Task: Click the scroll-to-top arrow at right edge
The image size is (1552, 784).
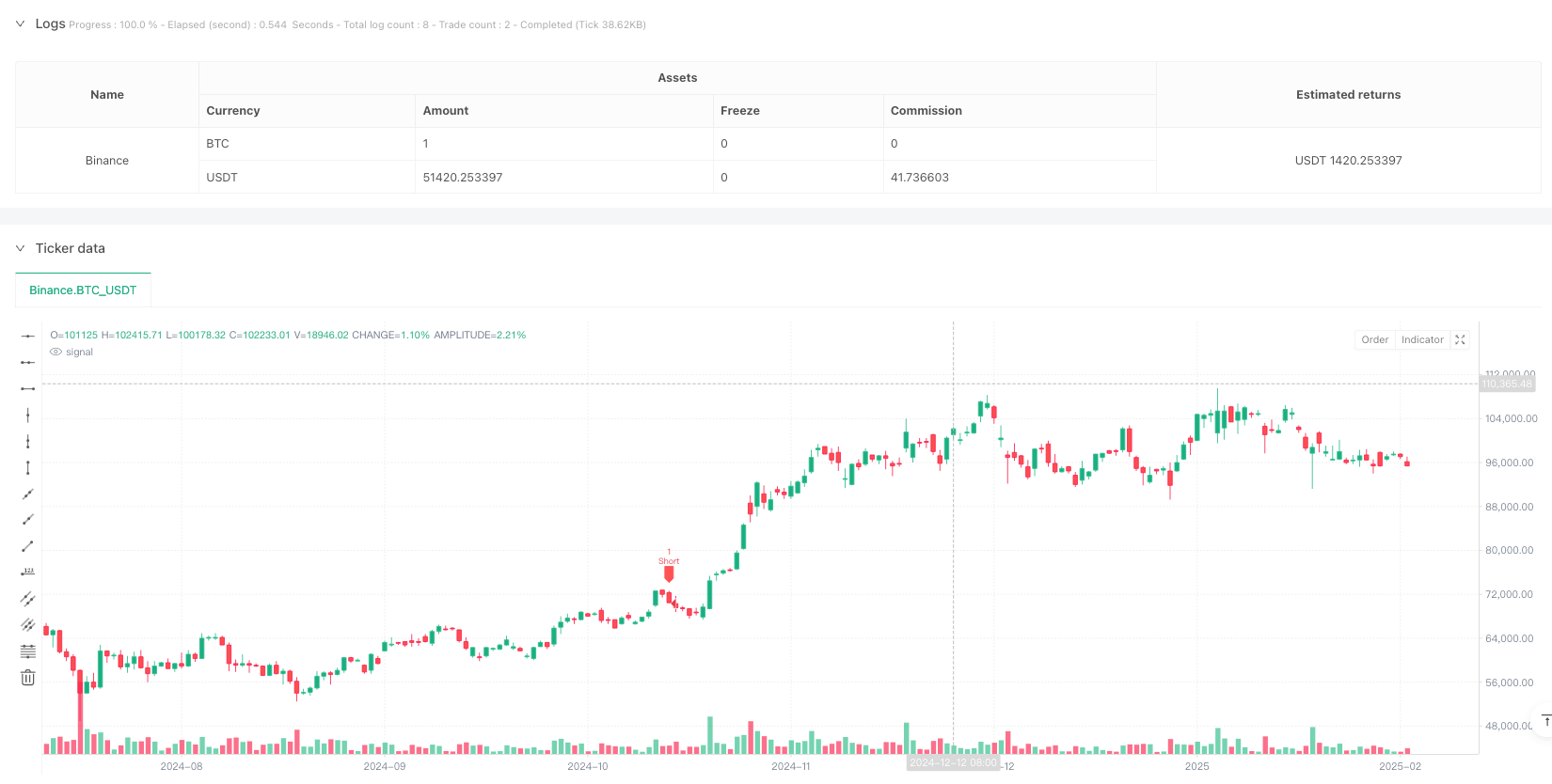Action: (1545, 721)
